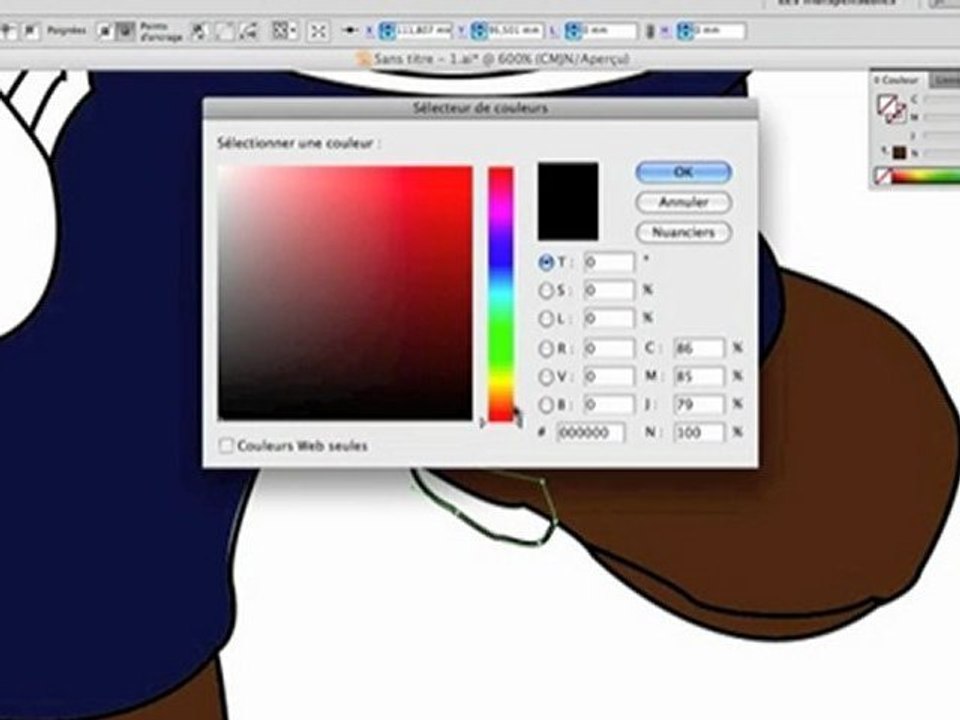Click the M magenta percentage field

(699, 377)
